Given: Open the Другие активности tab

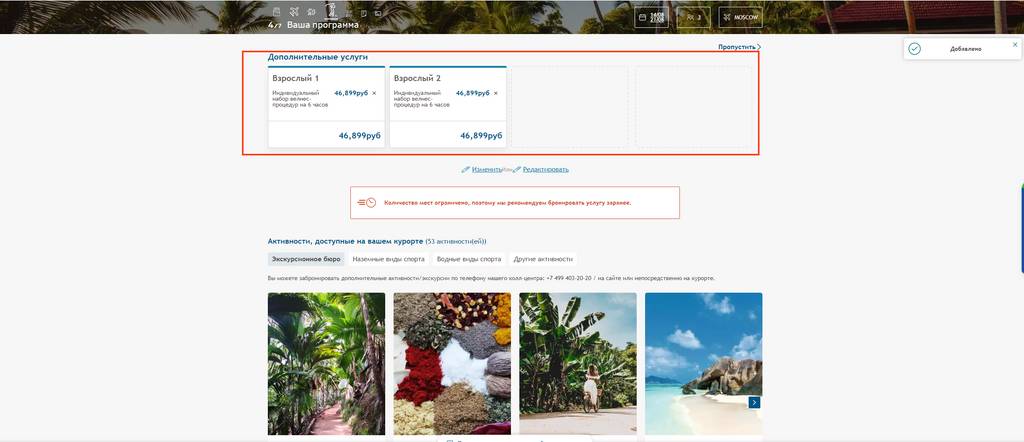Looking at the screenshot, I should point(543,259).
